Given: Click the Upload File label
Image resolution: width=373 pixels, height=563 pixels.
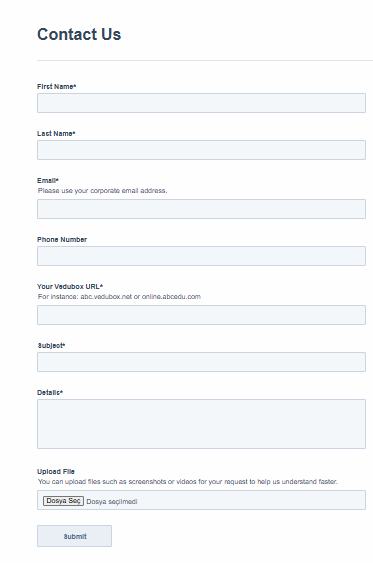Looking at the screenshot, I should [56, 471].
